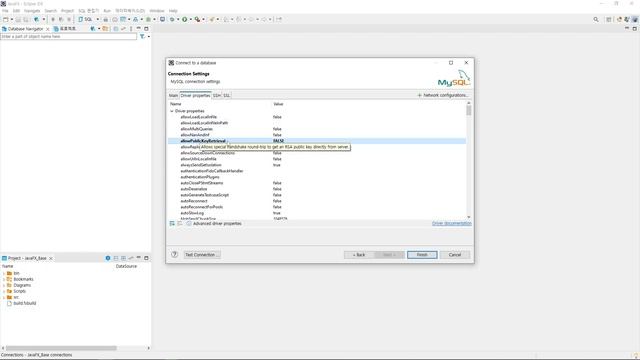
Task: Click new connection plug icon in navigator toolbar
Action: tap(93, 29)
